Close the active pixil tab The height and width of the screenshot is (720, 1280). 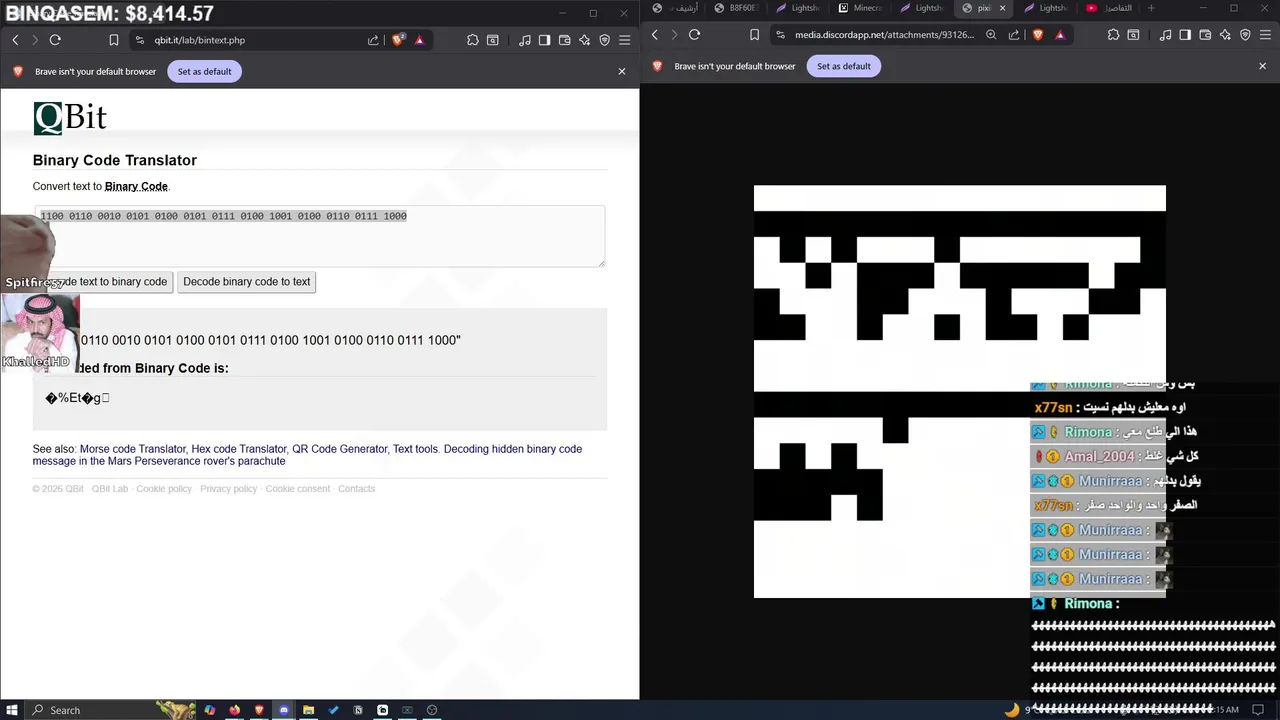pos(1002,8)
